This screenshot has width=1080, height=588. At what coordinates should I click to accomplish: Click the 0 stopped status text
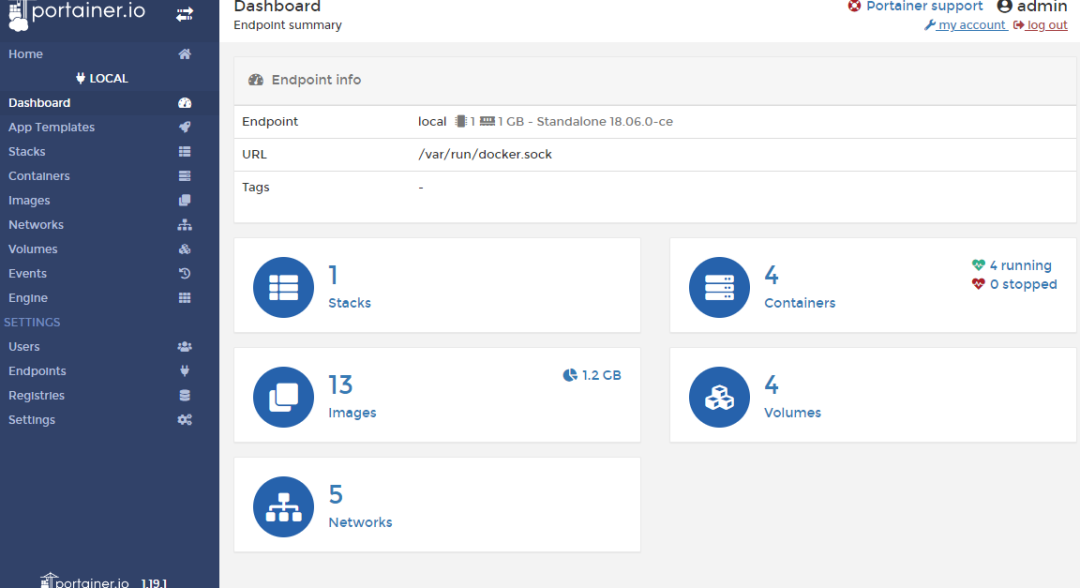tap(1023, 284)
